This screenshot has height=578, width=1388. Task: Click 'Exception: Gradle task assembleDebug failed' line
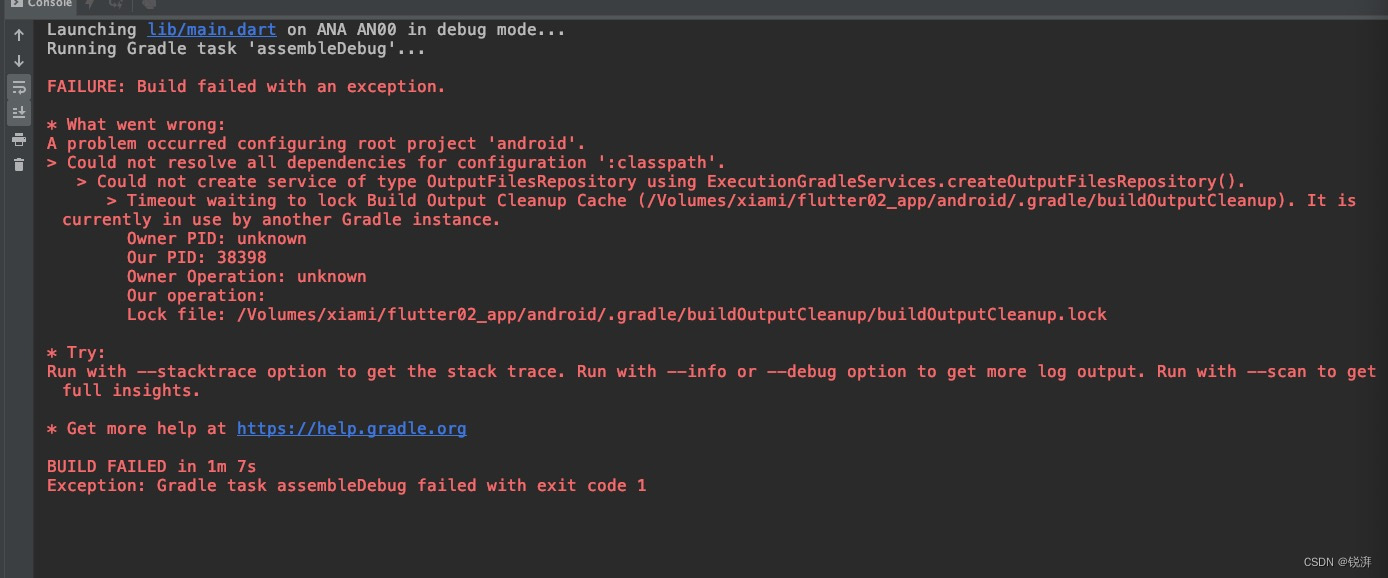(x=346, y=486)
